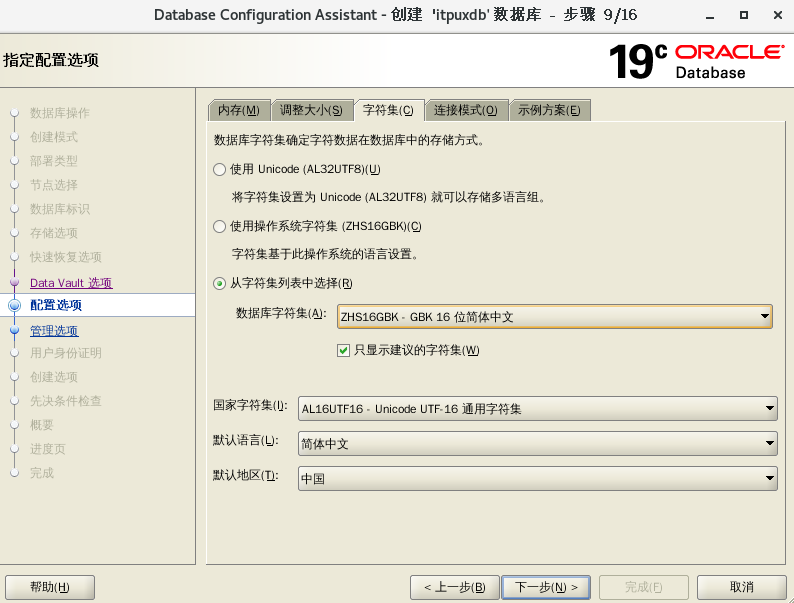The width and height of the screenshot is (794, 603).
Task: Click the 进度页 step text
Action: (48, 449)
